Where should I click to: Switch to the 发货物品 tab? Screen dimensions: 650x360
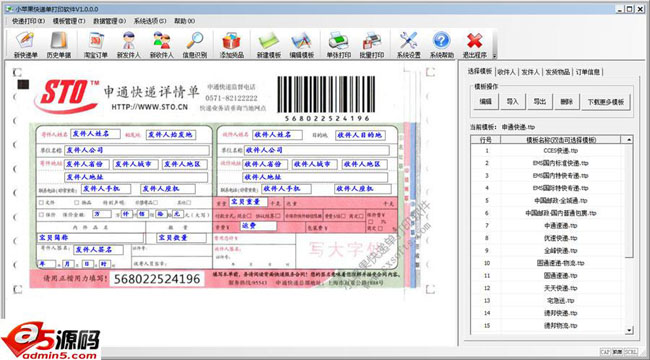point(558,72)
